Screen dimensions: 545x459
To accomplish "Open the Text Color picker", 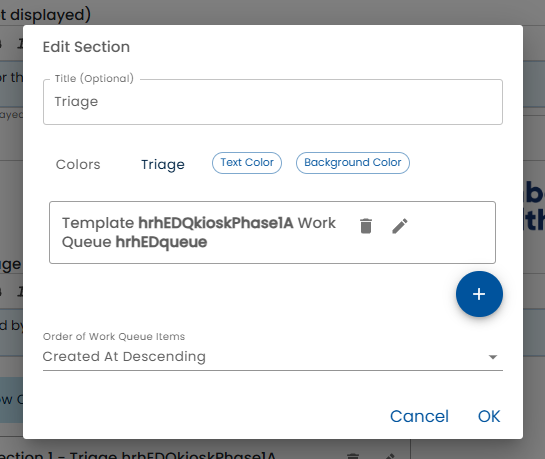I will pyautogui.click(x=247, y=163).
